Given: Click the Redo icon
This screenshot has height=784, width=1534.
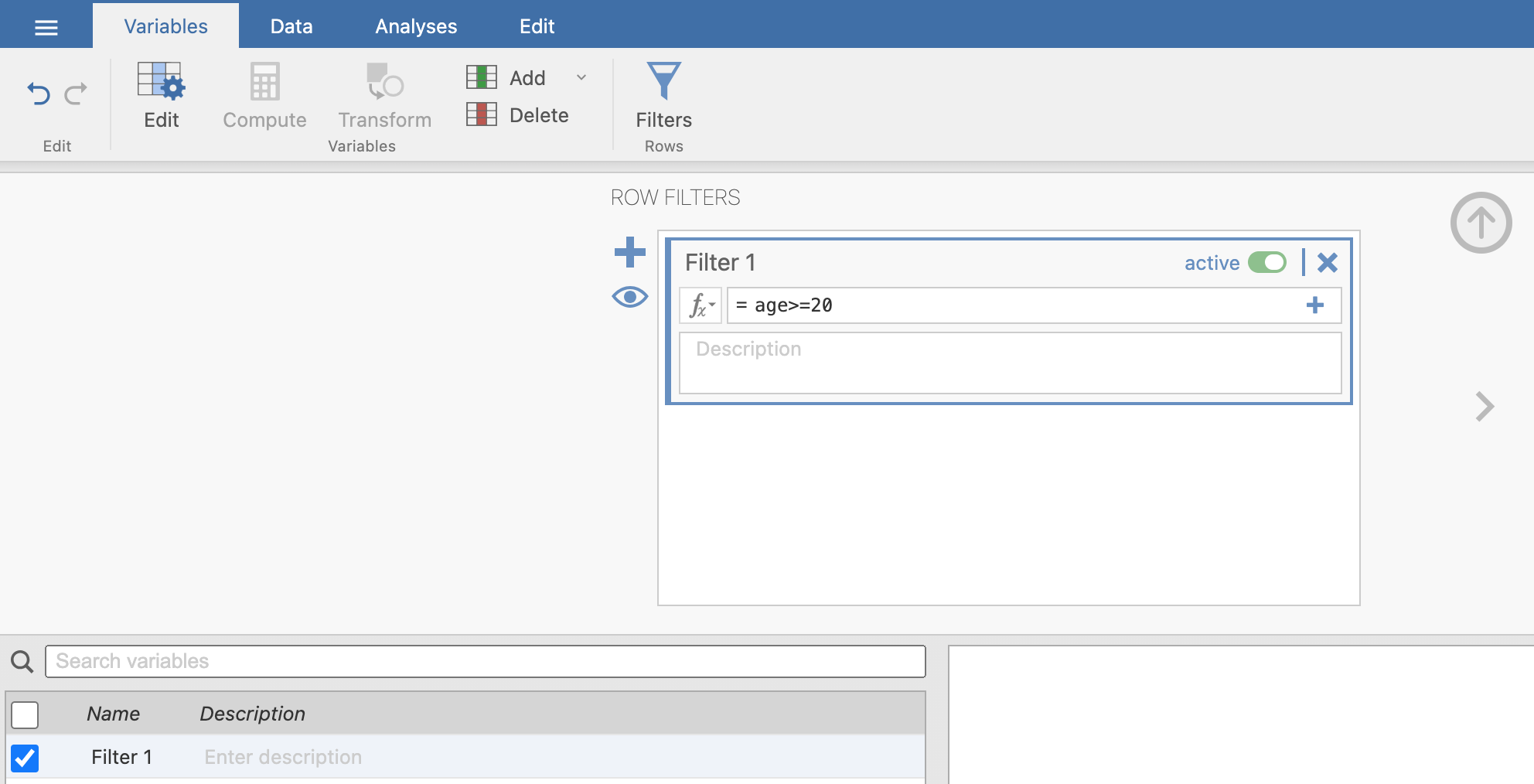Looking at the screenshot, I should click(x=76, y=93).
